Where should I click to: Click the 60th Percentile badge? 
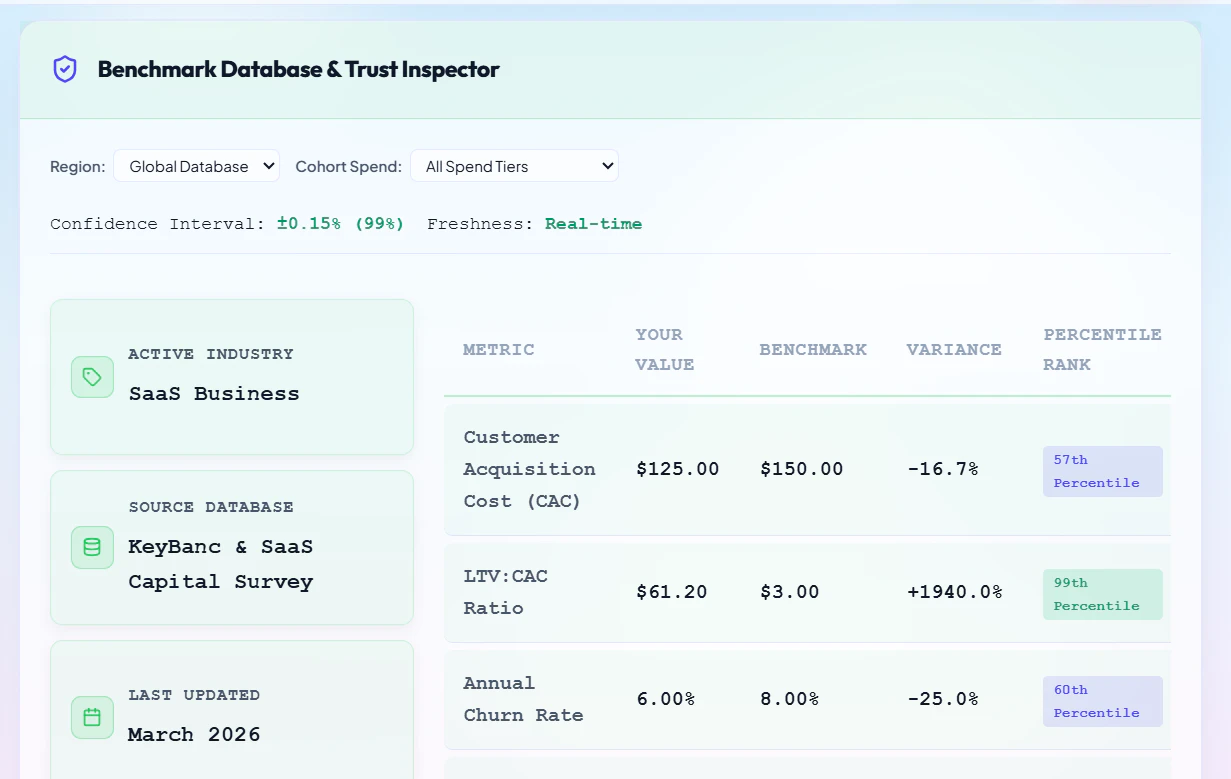coord(1102,701)
